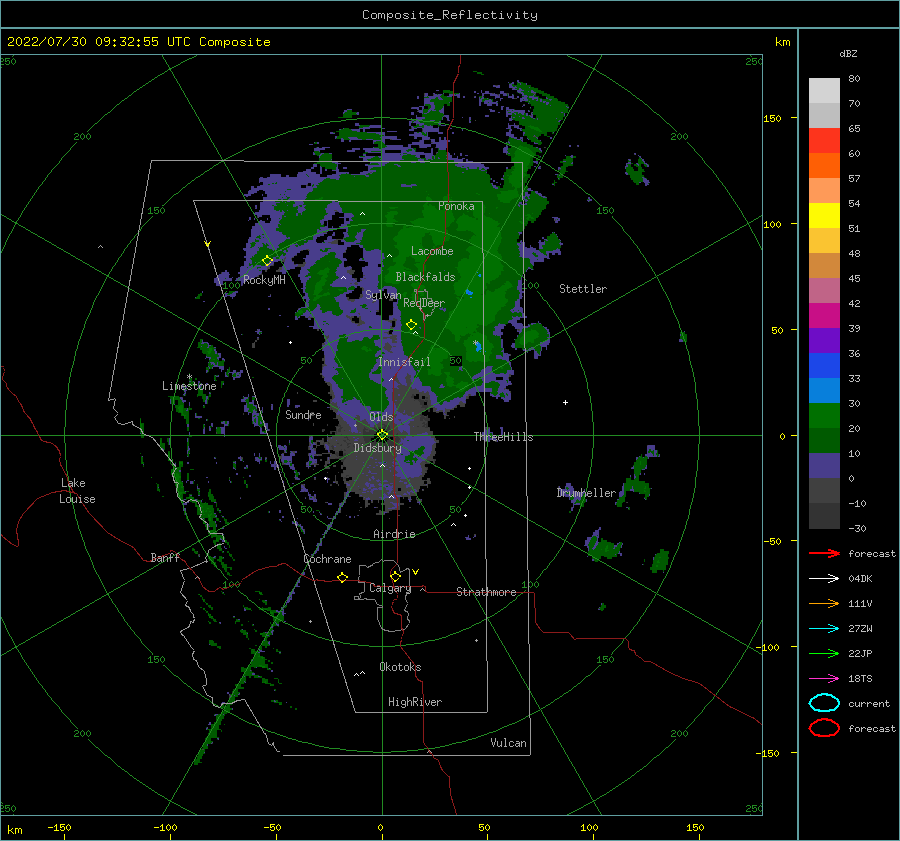Click the magenta 39 dBZ color swatch
900x841 pixels.
[824, 315]
